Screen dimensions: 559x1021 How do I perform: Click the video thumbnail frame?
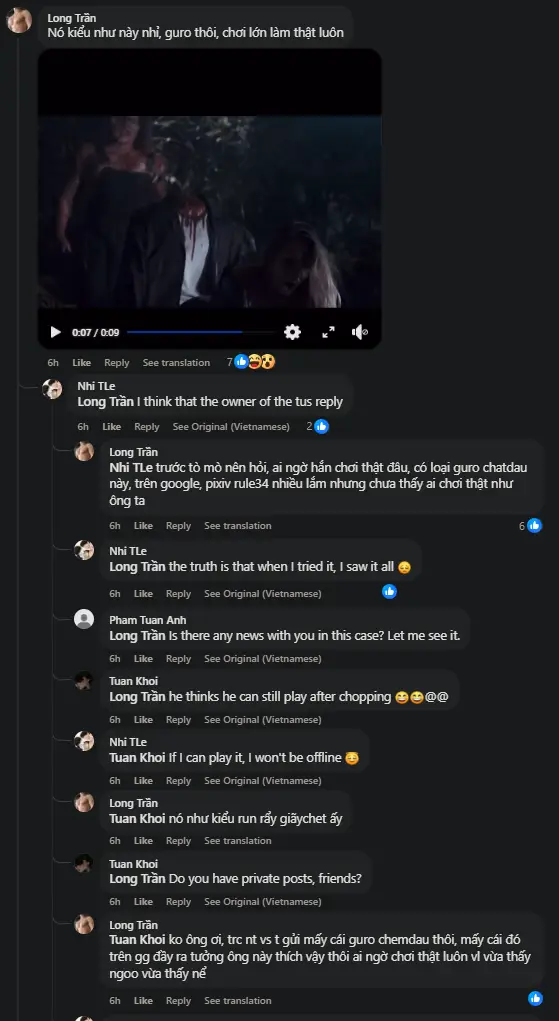click(x=210, y=212)
